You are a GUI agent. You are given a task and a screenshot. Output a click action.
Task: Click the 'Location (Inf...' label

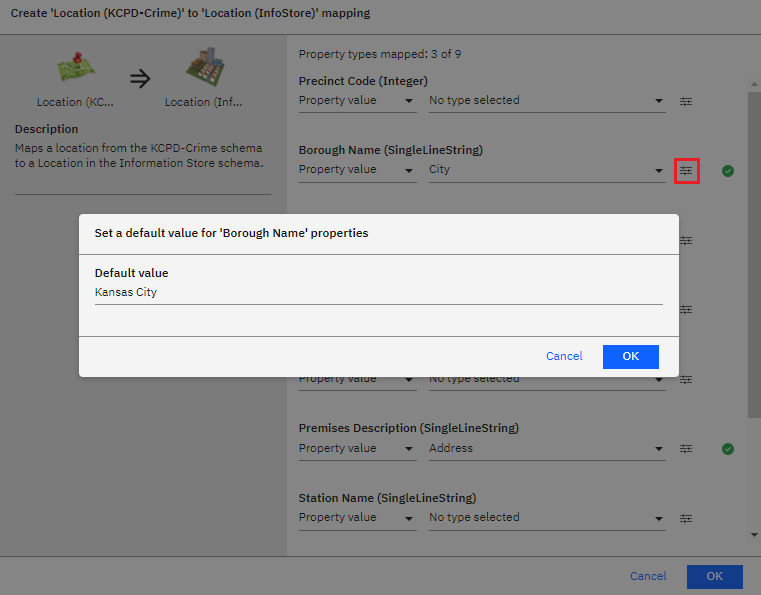click(x=203, y=102)
